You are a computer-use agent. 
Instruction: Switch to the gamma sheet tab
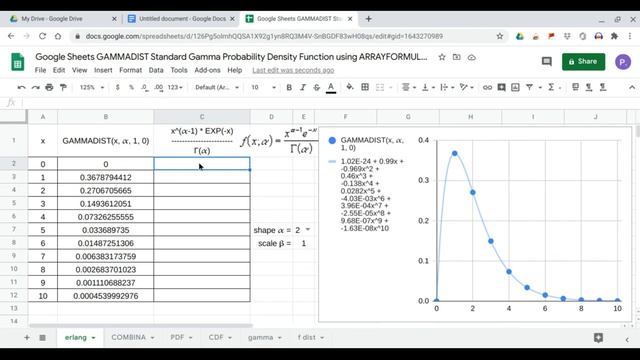click(x=260, y=338)
